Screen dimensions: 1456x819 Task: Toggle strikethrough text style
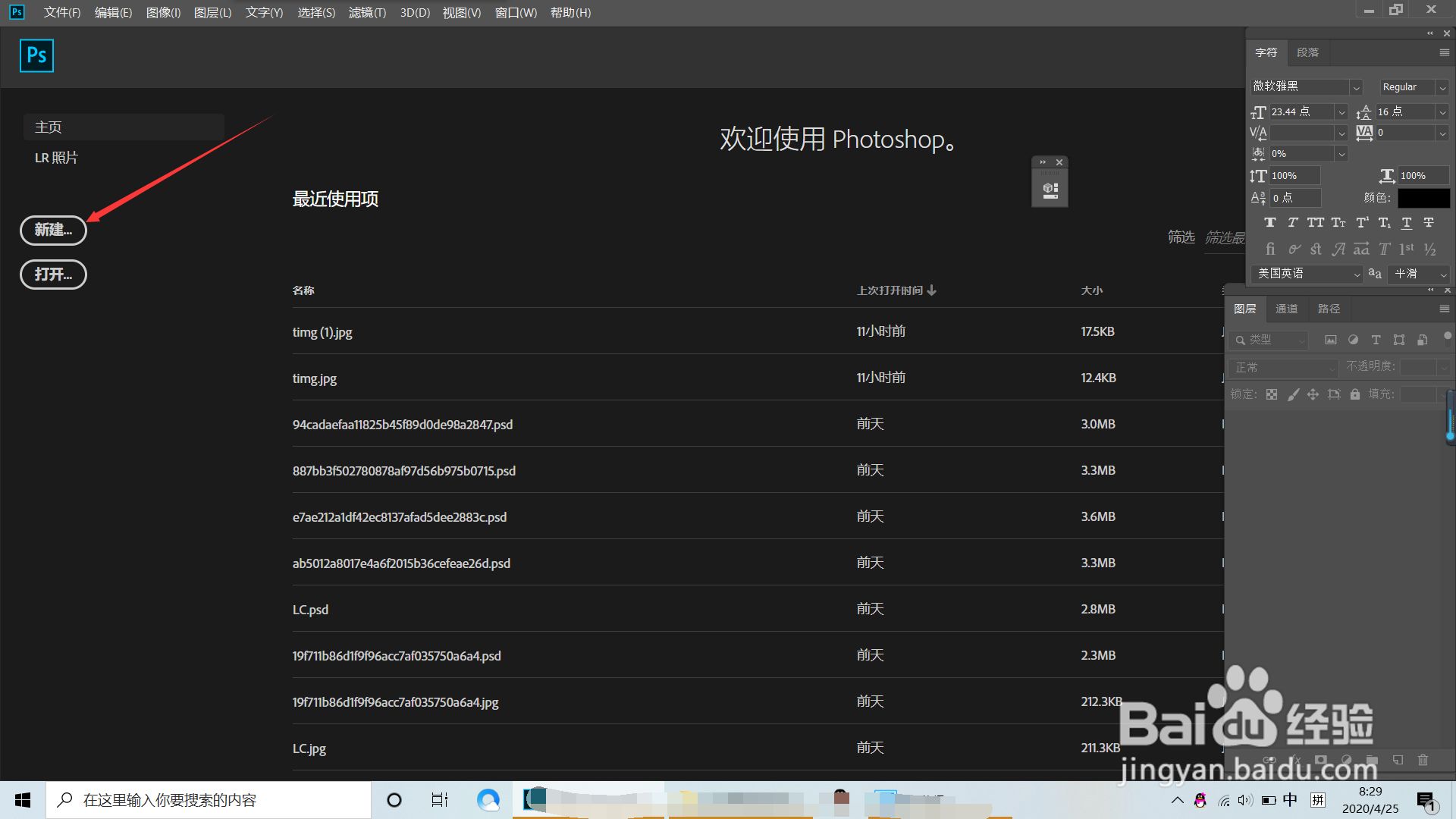(1429, 223)
